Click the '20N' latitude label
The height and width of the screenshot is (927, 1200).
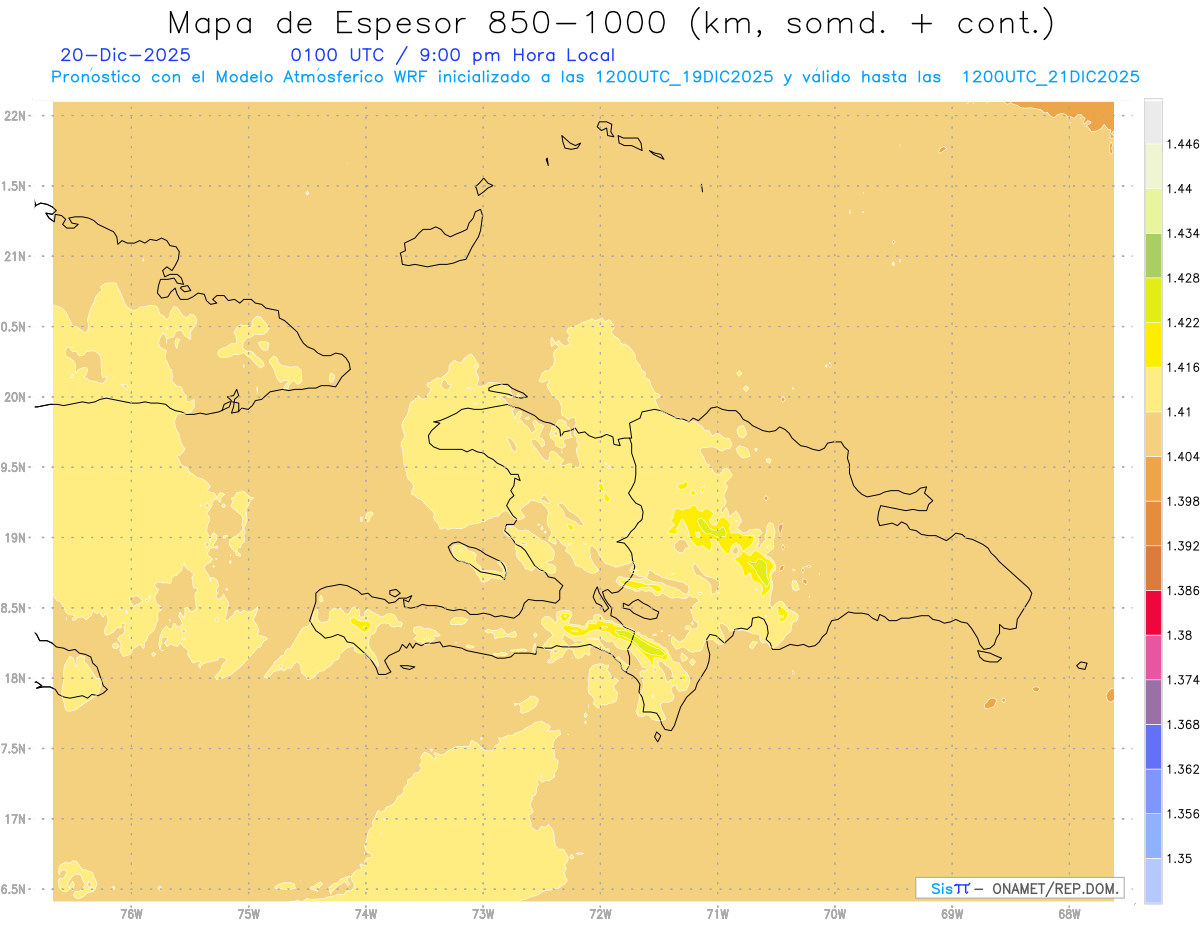15,397
